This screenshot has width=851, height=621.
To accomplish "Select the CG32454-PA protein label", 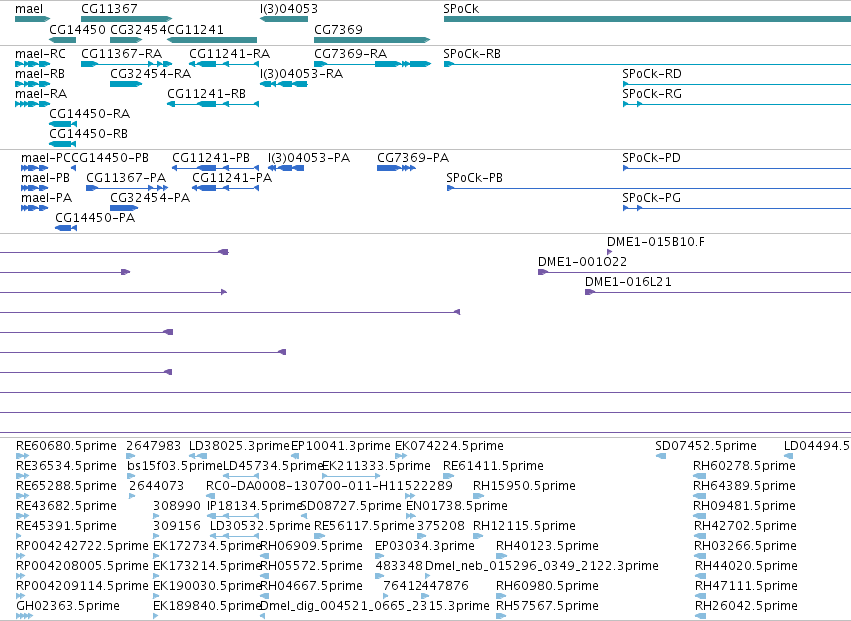I will pyautogui.click(x=150, y=198).
